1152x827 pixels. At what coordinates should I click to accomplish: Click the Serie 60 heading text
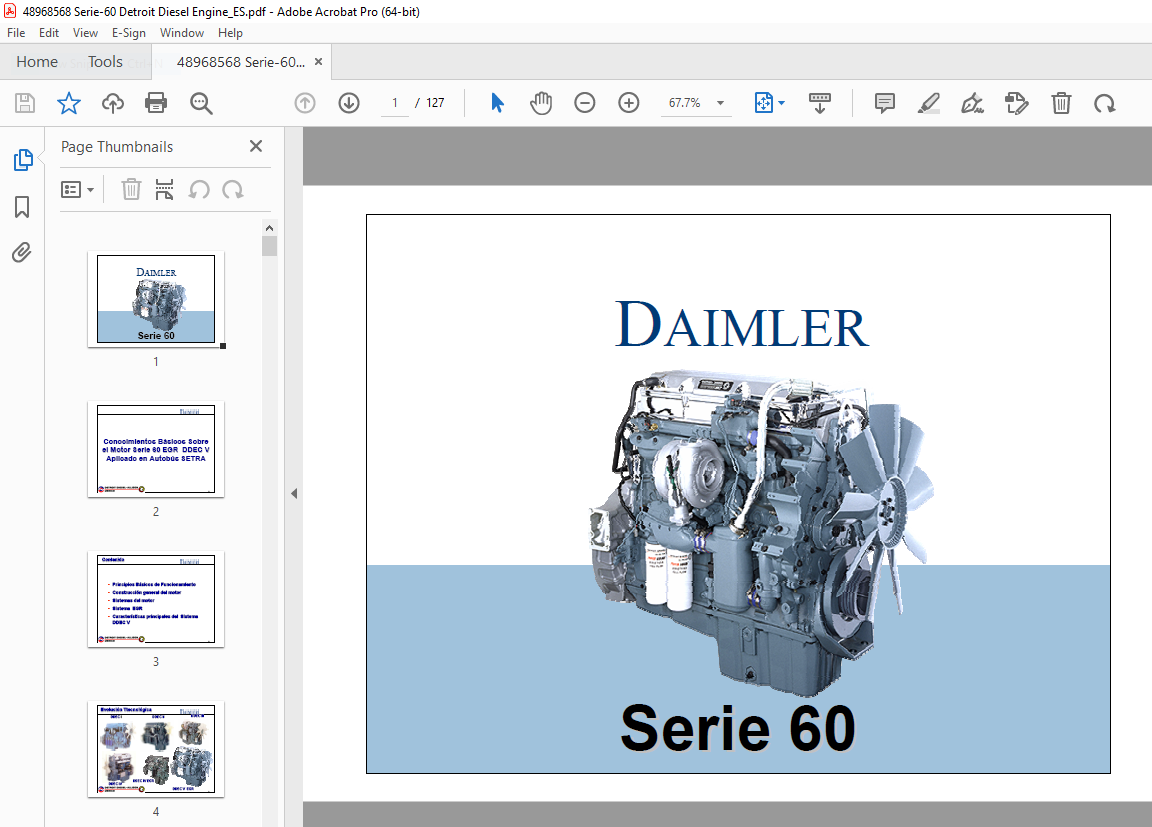(x=738, y=728)
